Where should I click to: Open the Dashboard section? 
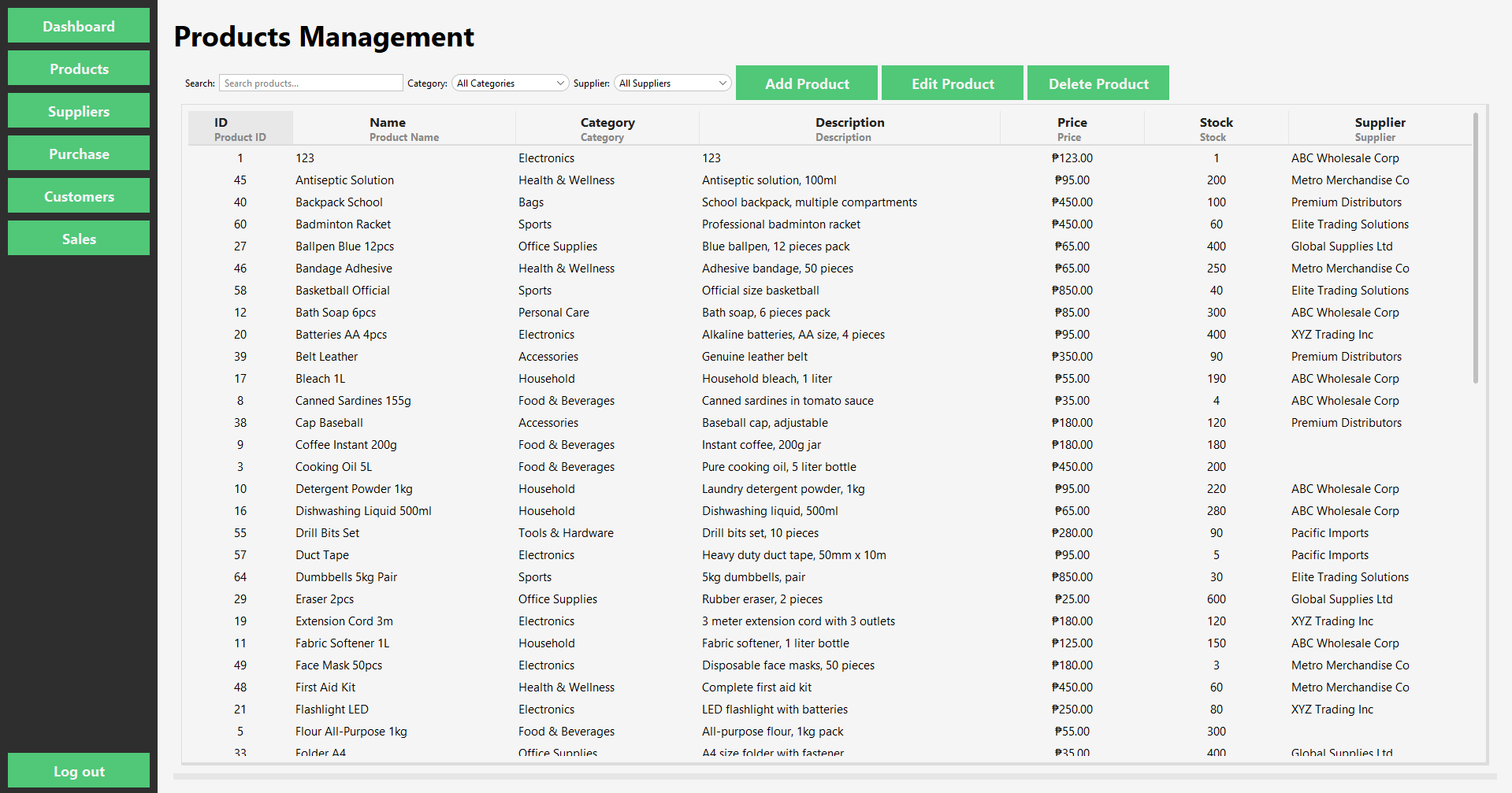tap(78, 25)
